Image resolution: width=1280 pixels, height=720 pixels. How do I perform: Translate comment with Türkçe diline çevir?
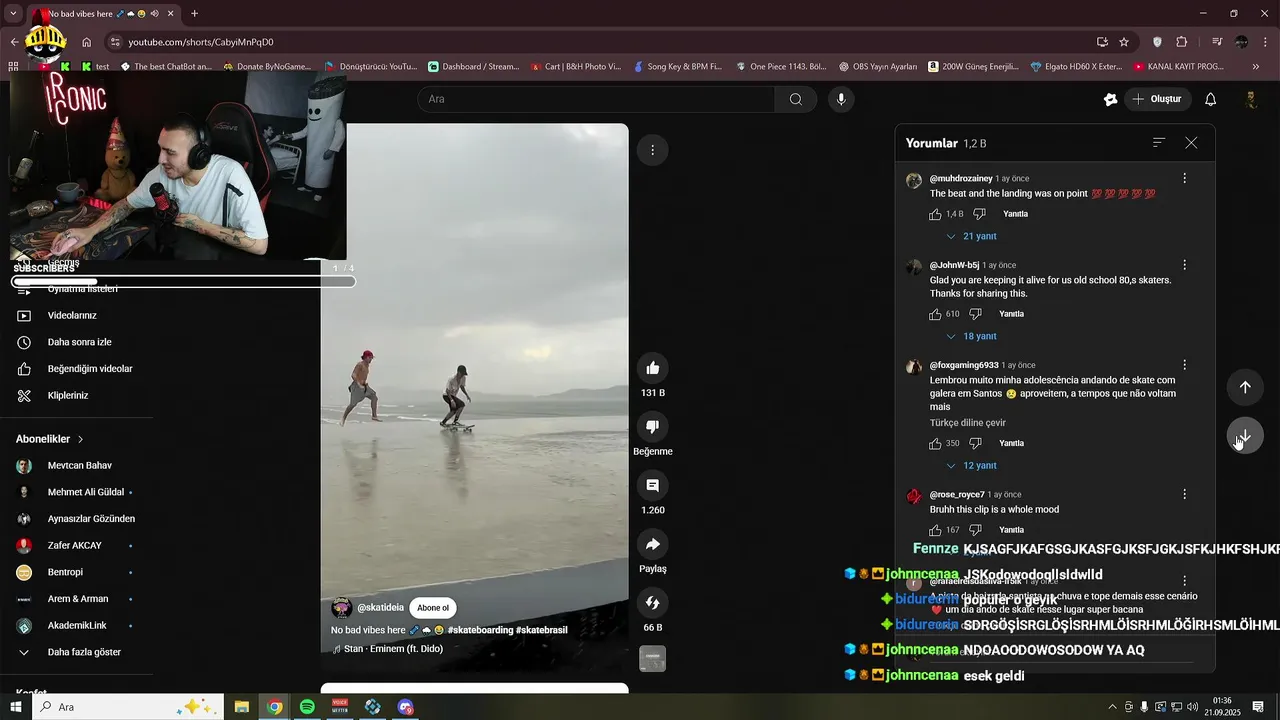pyautogui.click(x=967, y=423)
